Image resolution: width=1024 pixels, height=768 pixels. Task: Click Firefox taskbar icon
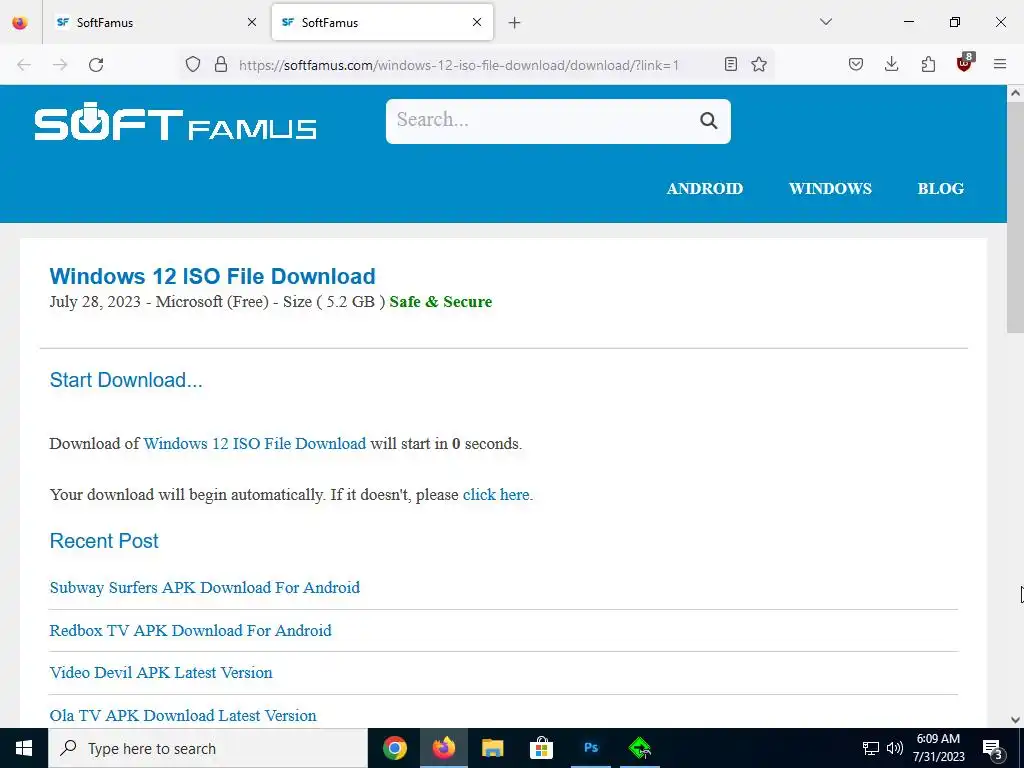pos(444,748)
